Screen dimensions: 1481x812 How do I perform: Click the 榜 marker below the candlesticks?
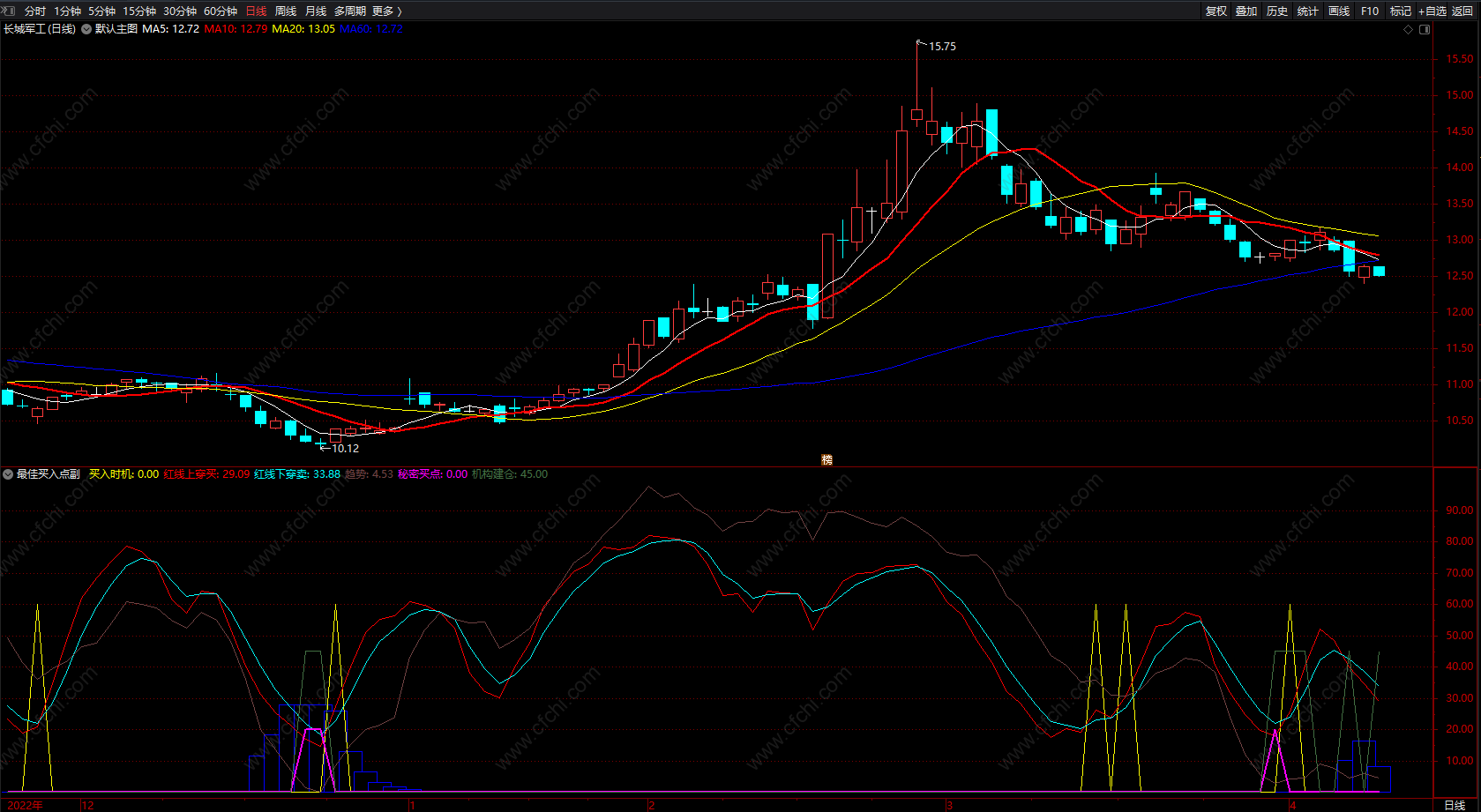[827, 459]
